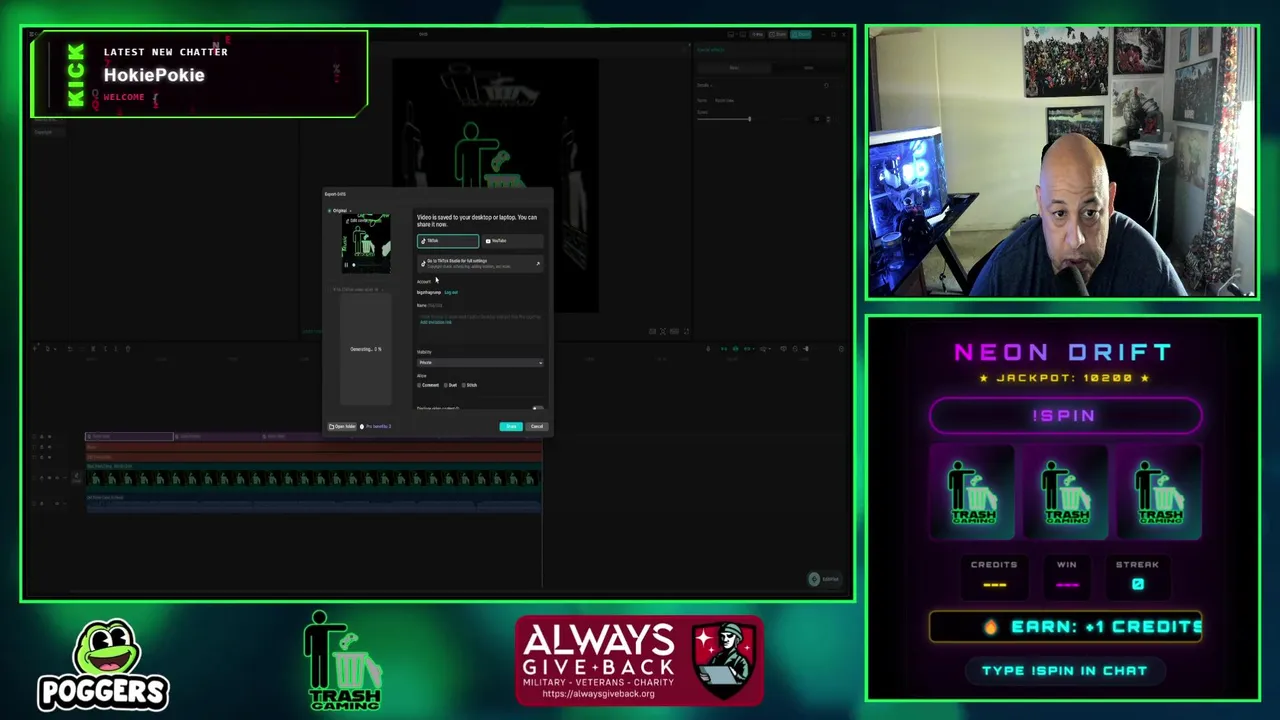The image size is (1280, 720).
Task: Click the Open folder button
Action: (x=342, y=426)
